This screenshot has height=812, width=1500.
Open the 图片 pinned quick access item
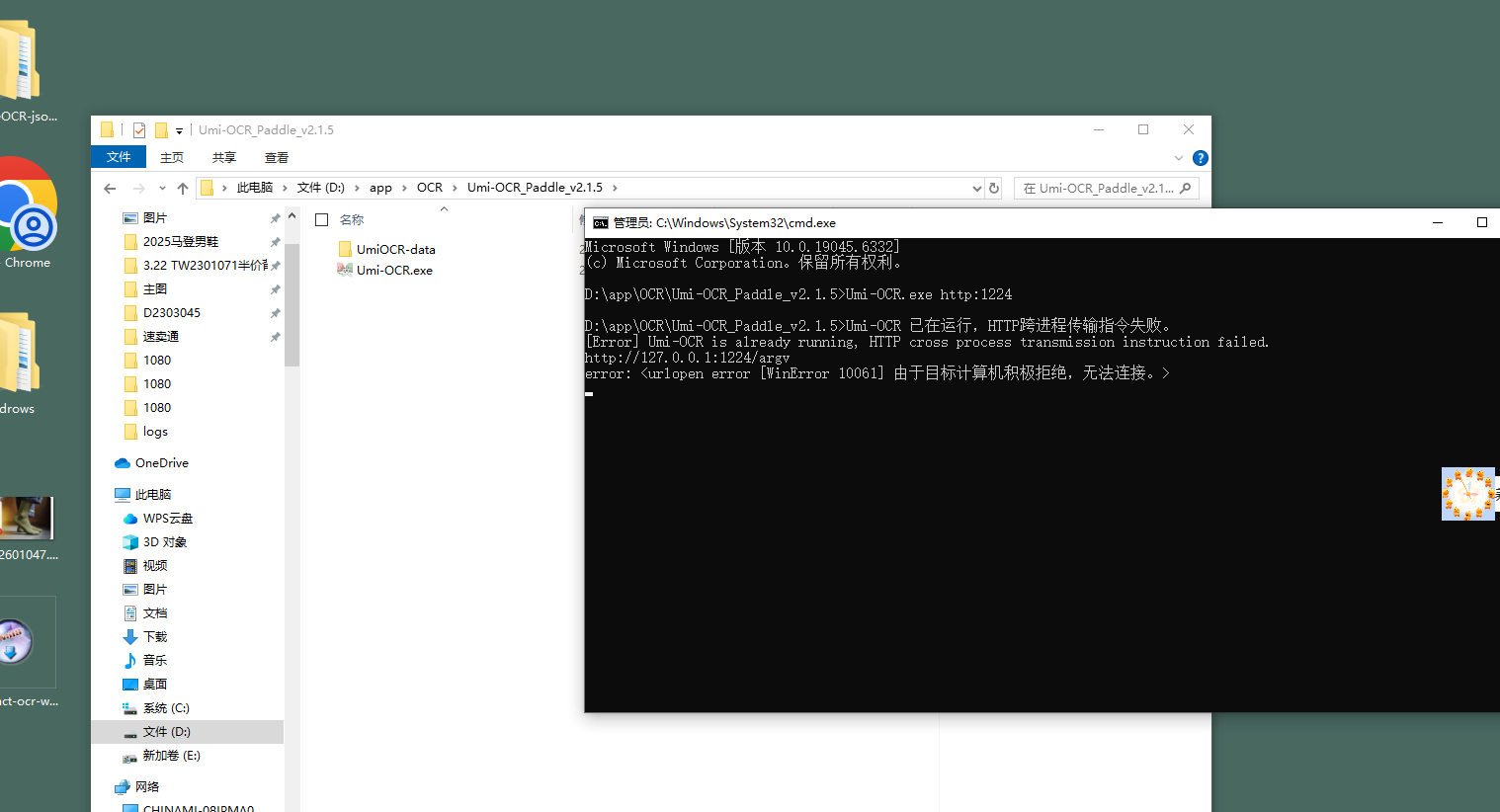pos(145,217)
